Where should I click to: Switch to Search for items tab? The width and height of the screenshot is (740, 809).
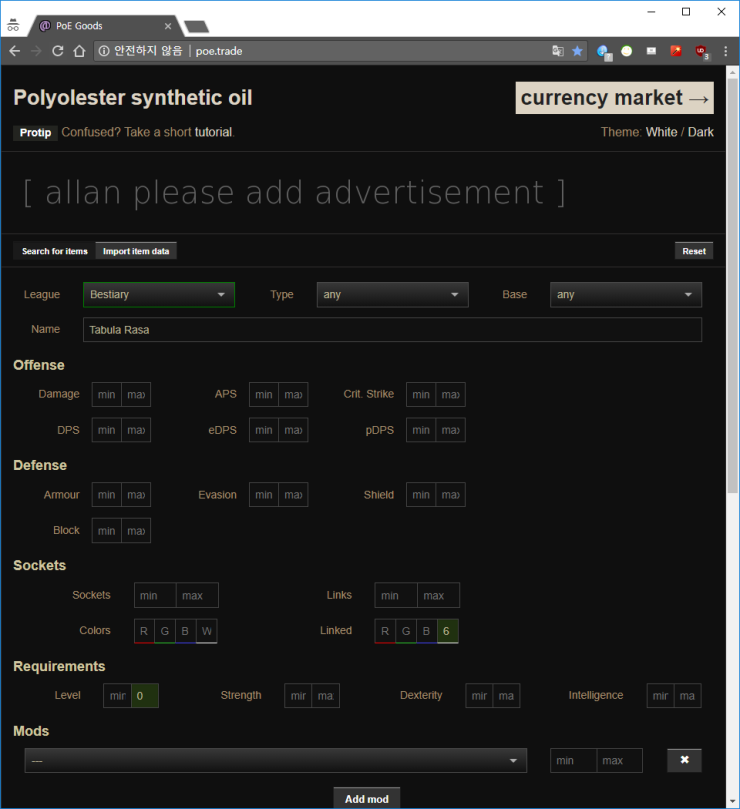click(55, 251)
